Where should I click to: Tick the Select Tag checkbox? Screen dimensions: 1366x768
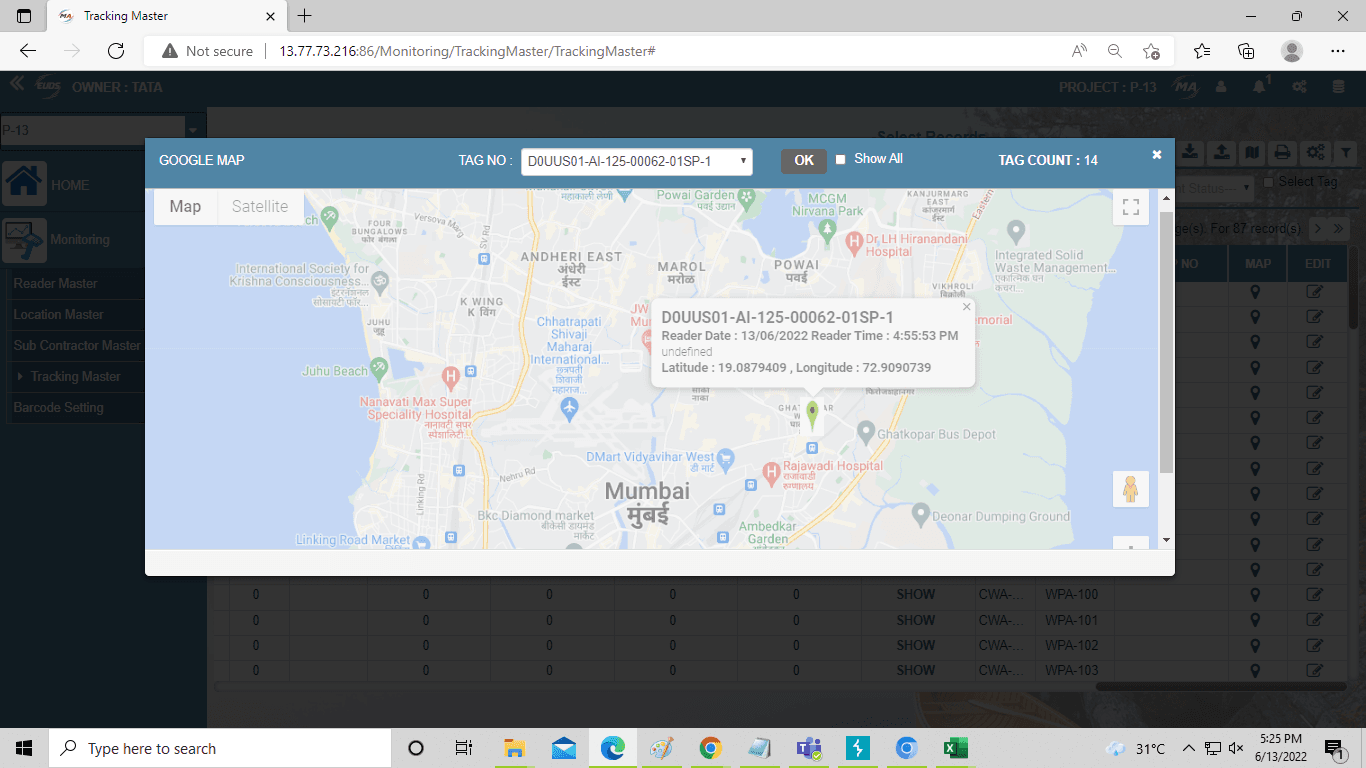tap(1268, 182)
